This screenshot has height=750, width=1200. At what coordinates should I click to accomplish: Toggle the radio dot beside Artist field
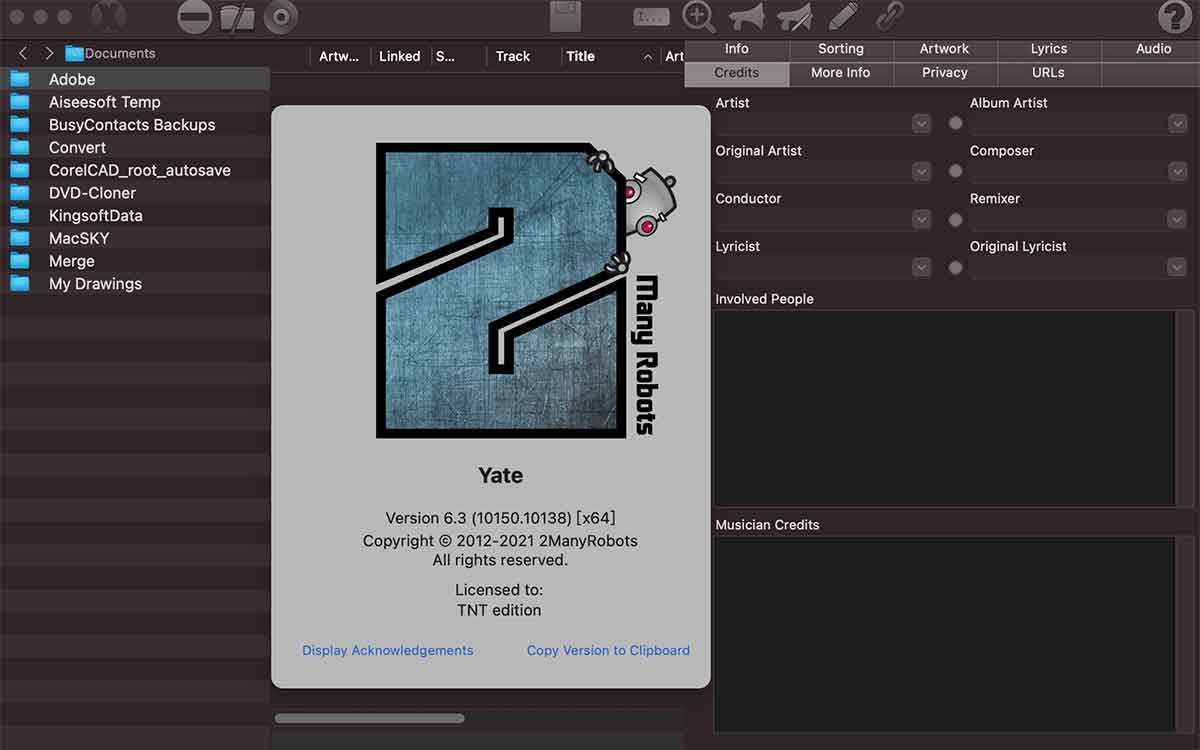click(955, 123)
